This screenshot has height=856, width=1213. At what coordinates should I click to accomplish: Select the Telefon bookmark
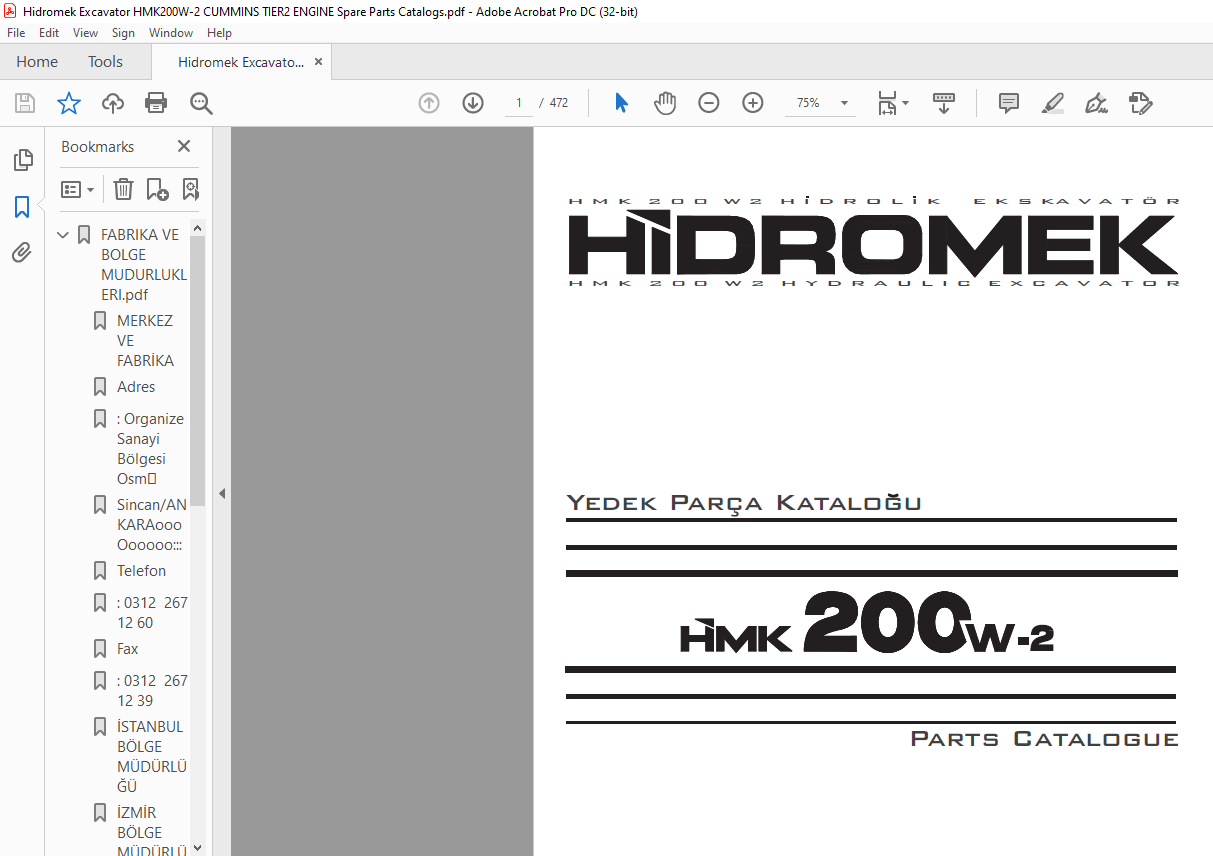tap(141, 571)
